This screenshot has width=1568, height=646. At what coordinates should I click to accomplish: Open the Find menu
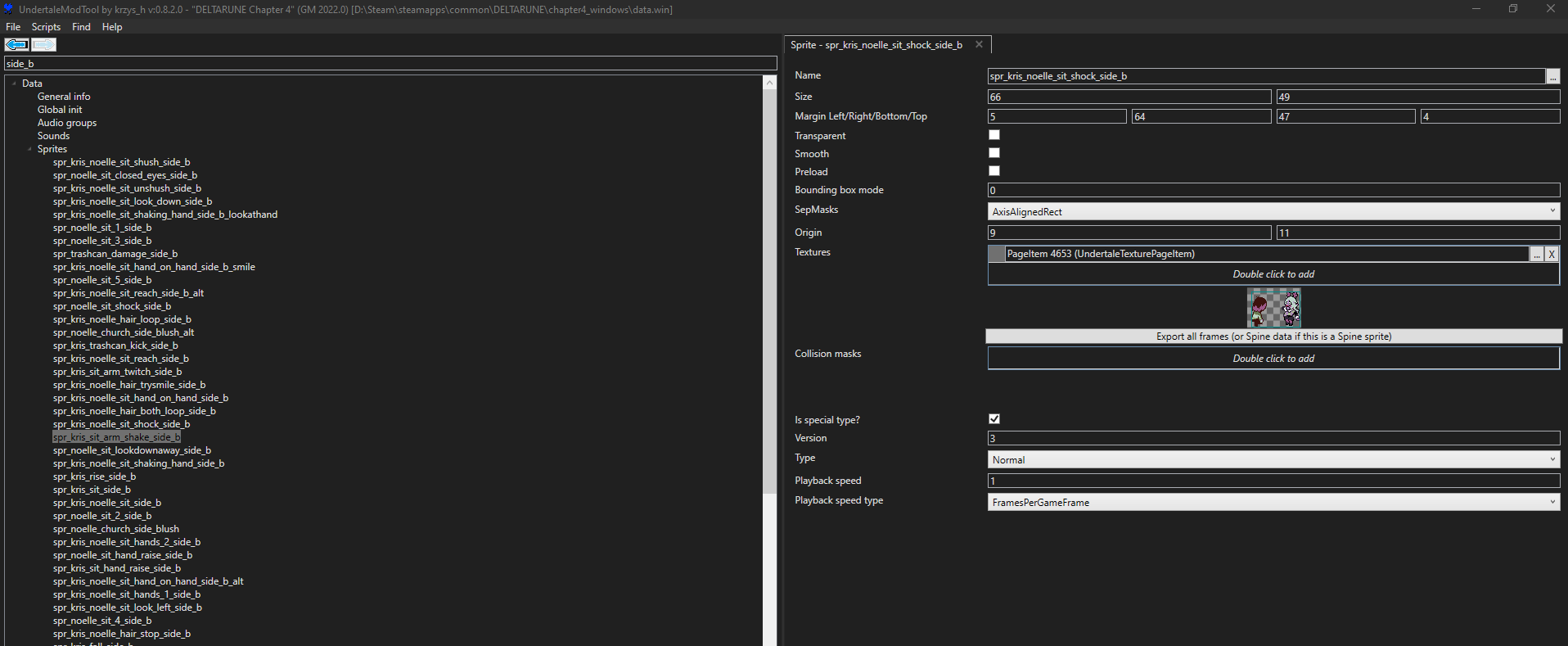tap(81, 27)
